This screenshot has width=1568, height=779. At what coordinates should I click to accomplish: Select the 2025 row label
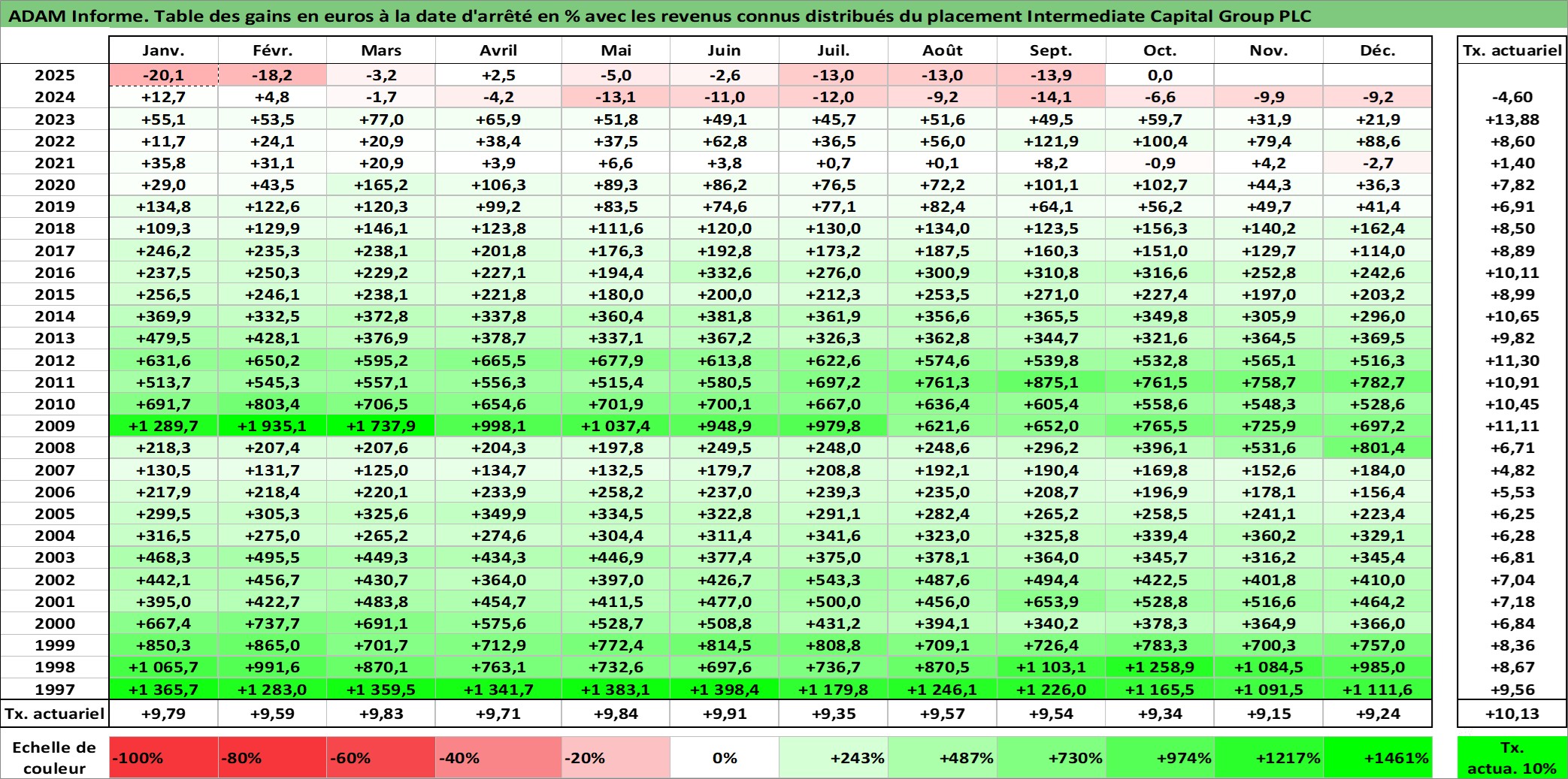pos(55,75)
